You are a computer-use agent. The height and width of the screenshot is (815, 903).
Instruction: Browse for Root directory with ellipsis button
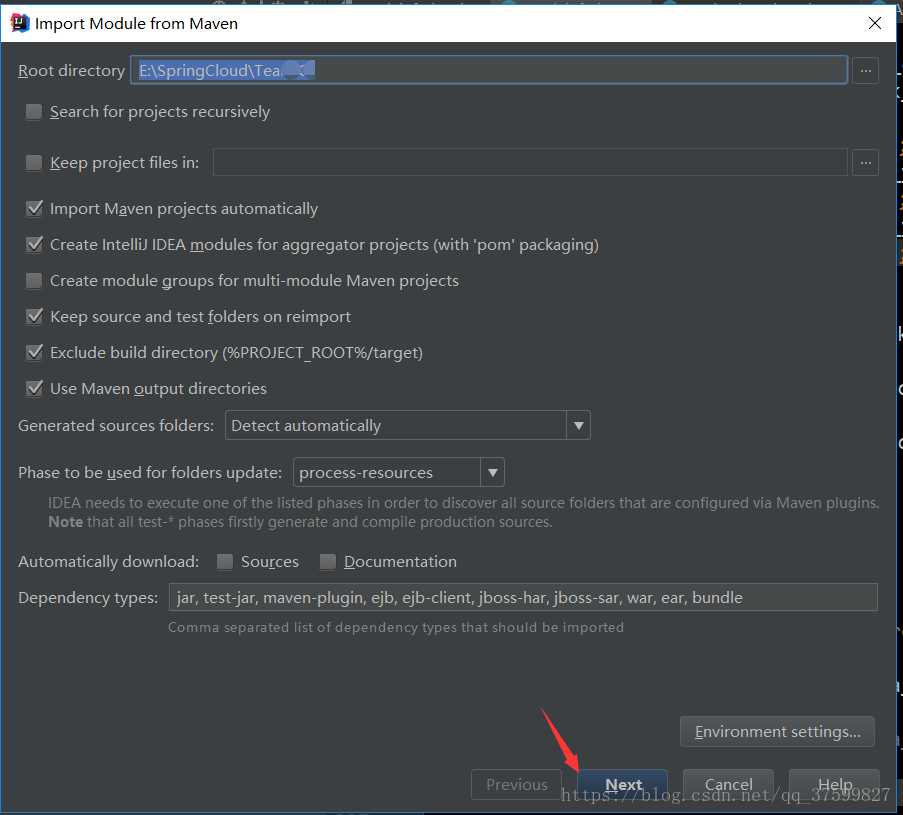pos(865,71)
